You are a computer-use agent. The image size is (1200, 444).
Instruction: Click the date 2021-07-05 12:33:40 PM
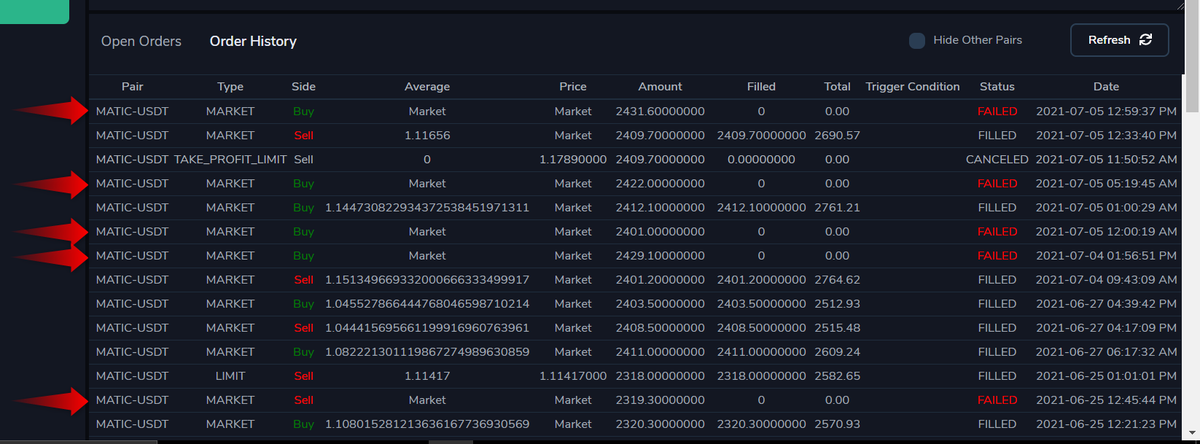click(x=1106, y=135)
